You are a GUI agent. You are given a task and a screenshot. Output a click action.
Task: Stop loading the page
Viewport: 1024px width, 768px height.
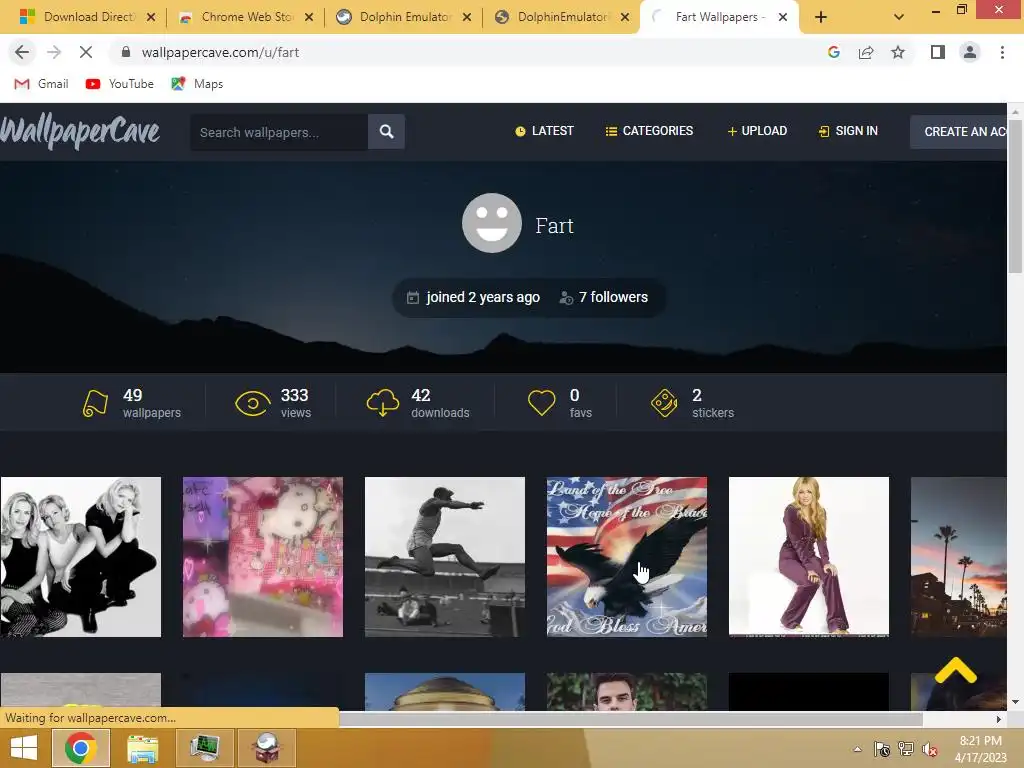pos(86,52)
